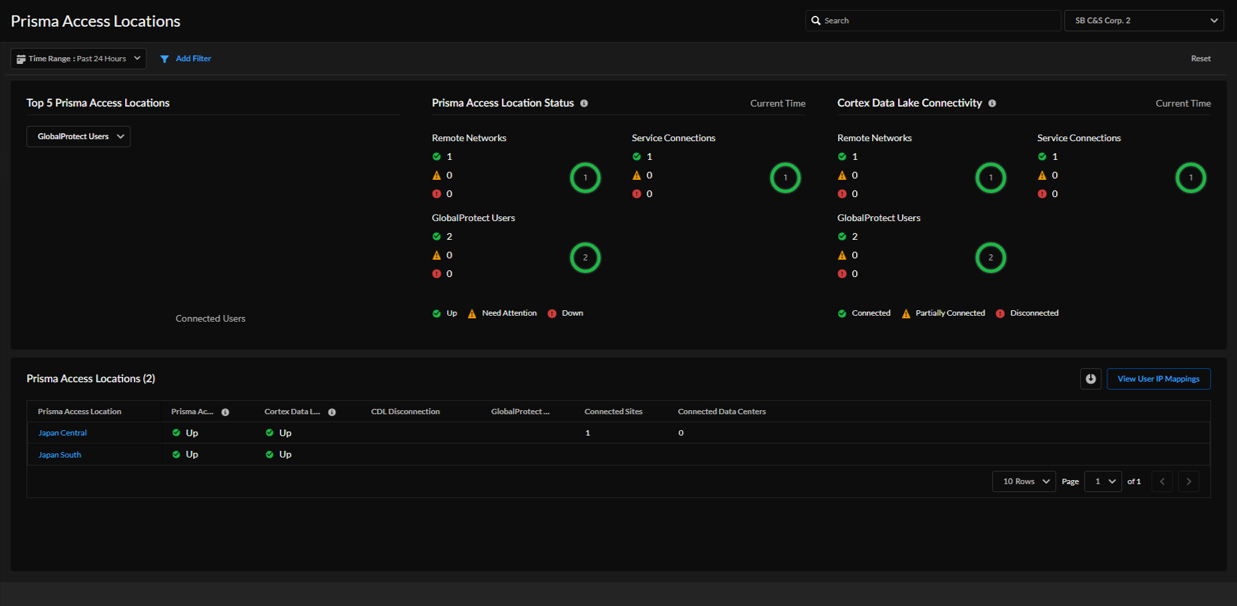The height and width of the screenshot is (606, 1237).
Task: Click the orange Partially Connected legend icon
Action: [906, 314]
